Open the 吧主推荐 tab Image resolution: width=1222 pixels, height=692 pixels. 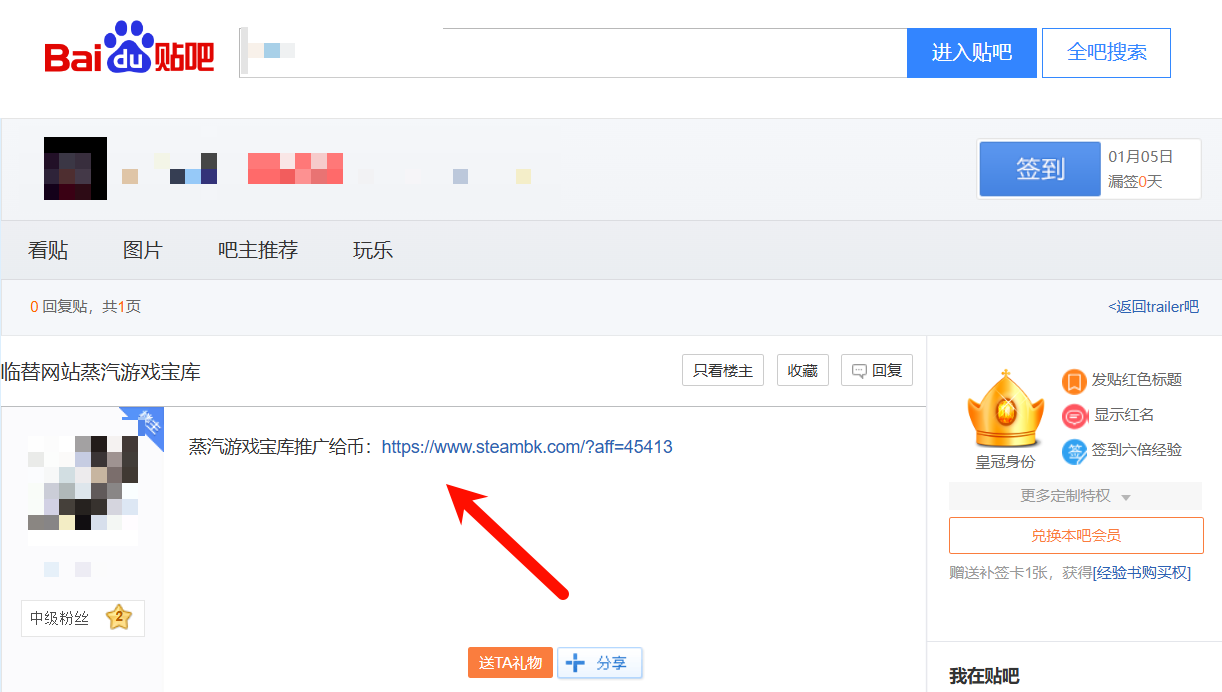(x=258, y=250)
